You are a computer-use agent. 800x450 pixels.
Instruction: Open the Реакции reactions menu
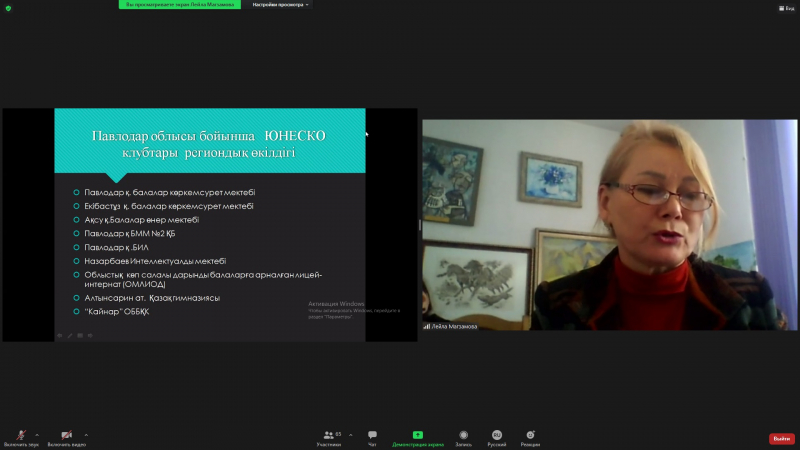click(x=530, y=435)
